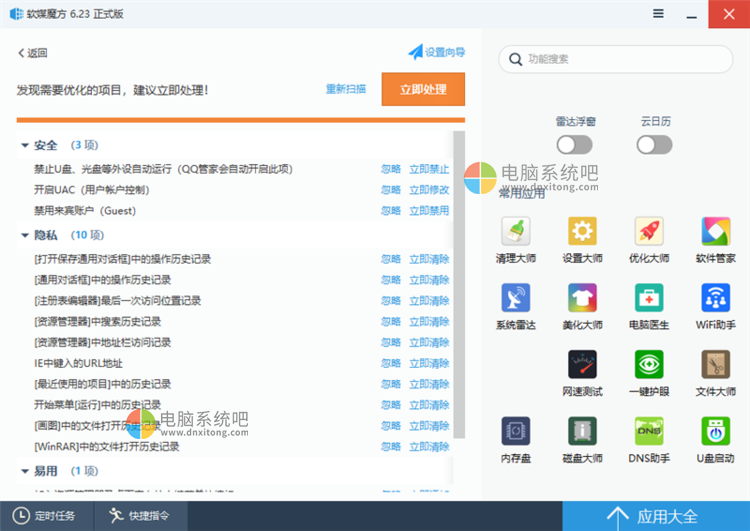
Task: Open the 优化大师 rocket icon
Action: coord(649,231)
